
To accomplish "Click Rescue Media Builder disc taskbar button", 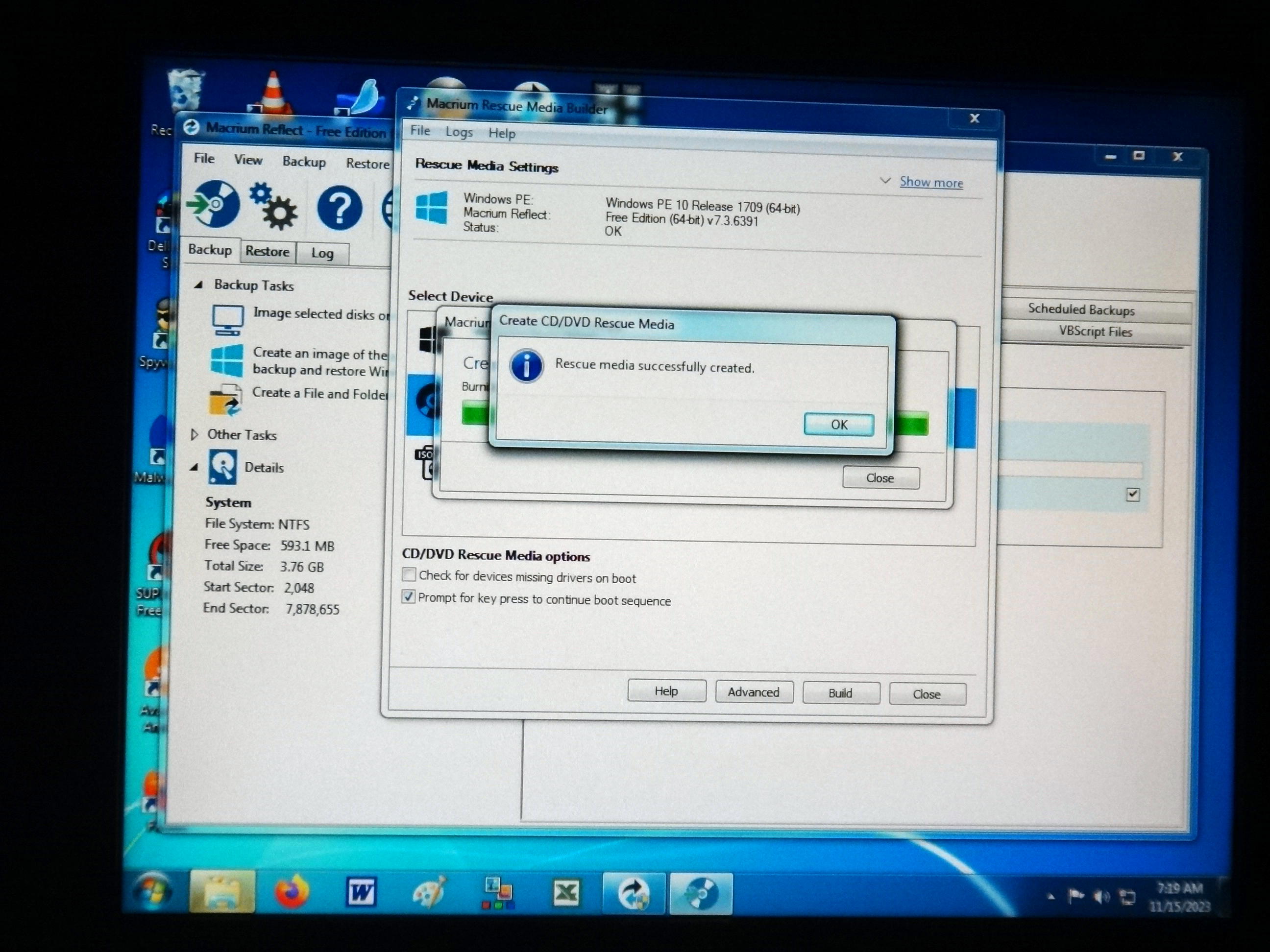I will point(701,894).
